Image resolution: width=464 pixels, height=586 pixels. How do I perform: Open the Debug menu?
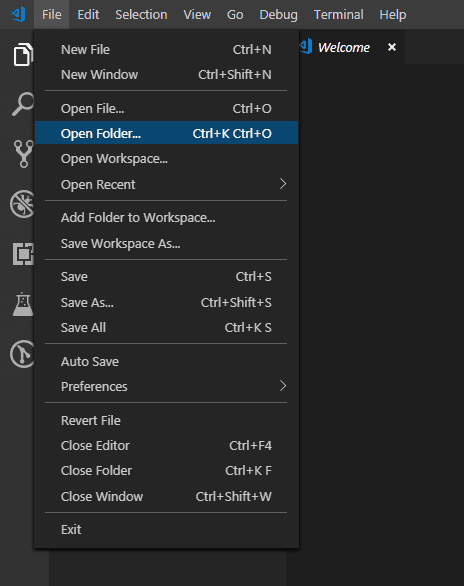[x=279, y=15]
